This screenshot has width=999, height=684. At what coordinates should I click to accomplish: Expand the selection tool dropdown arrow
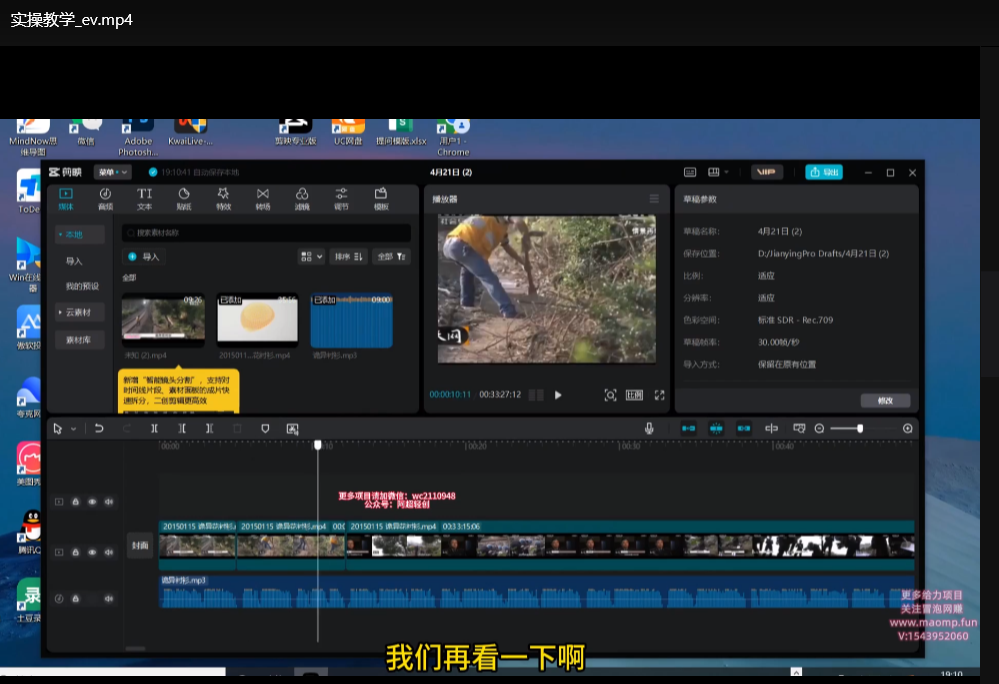pos(73,429)
